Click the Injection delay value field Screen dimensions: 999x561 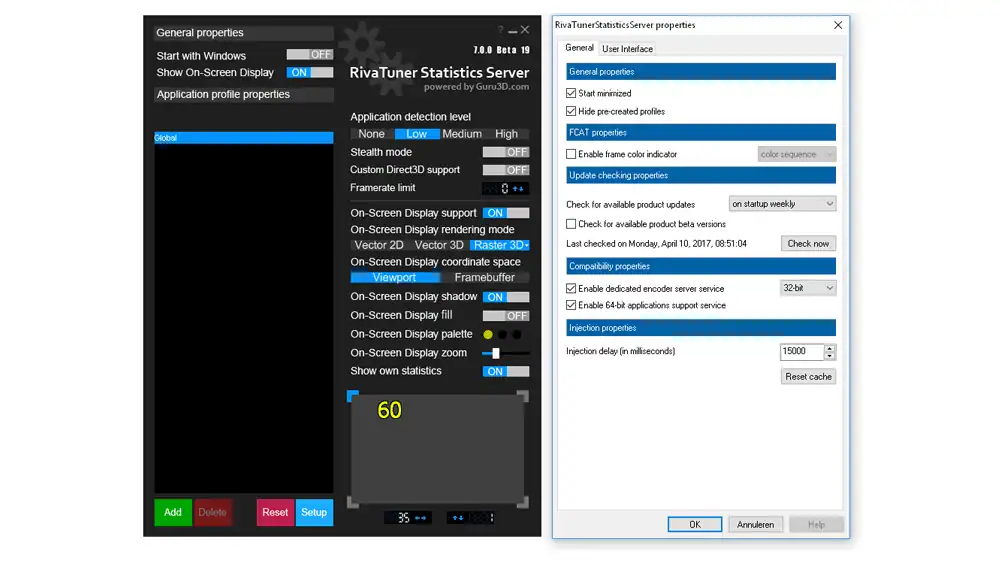coord(801,351)
